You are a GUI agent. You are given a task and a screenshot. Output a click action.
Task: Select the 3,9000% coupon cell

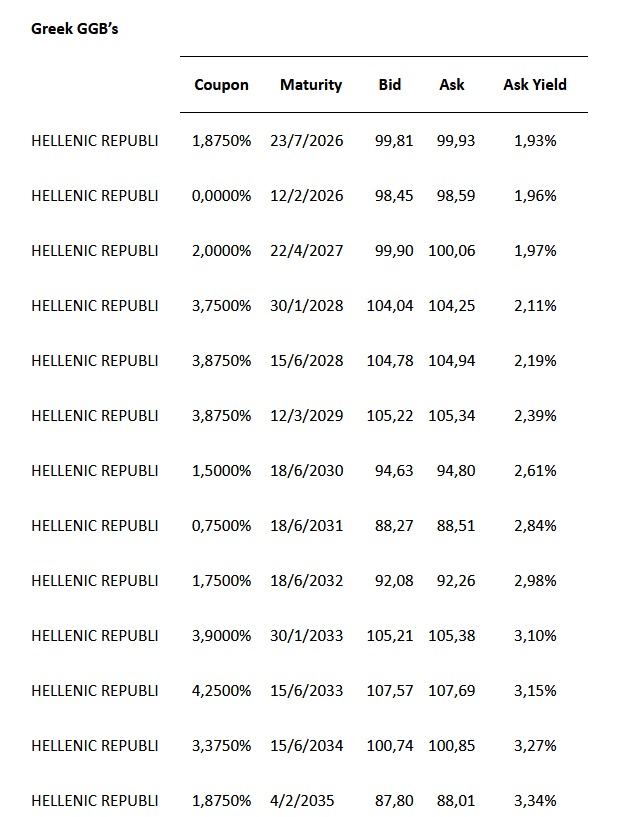[x=221, y=636]
